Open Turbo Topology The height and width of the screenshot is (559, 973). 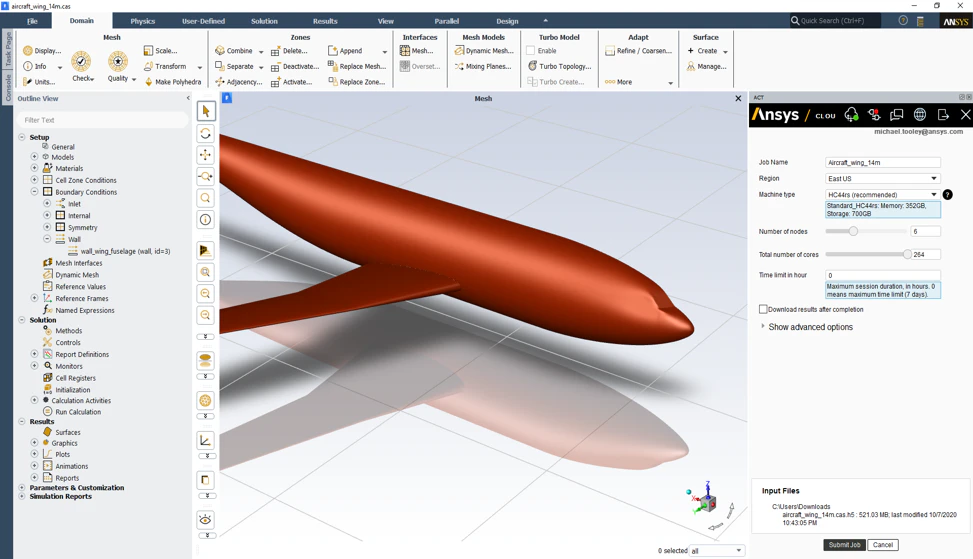559,66
